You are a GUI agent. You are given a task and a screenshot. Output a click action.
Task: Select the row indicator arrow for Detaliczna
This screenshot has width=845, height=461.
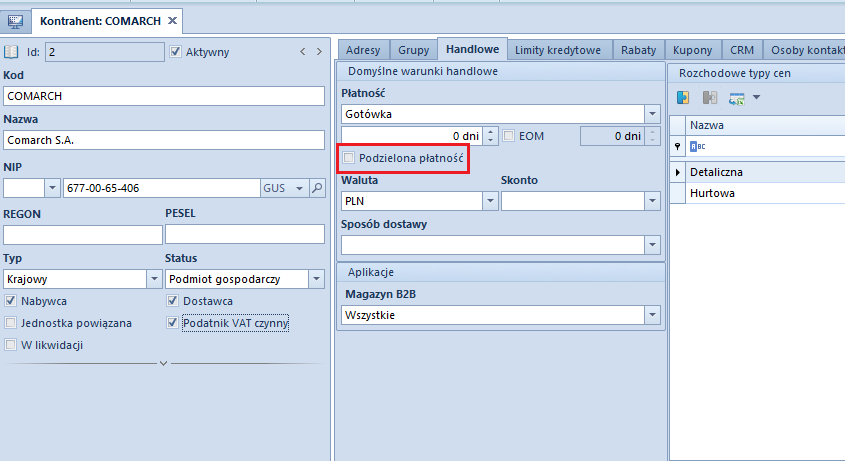click(x=677, y=172)
